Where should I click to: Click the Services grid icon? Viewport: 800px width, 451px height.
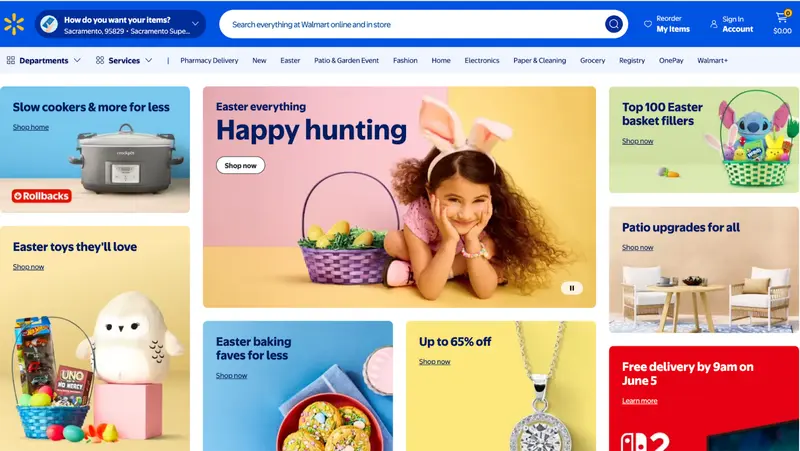[x=99, y=60]
